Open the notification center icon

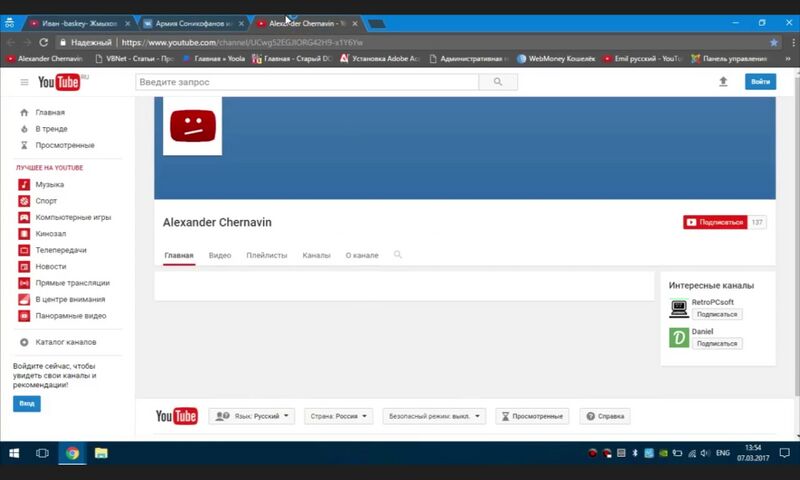pos(784,453)
